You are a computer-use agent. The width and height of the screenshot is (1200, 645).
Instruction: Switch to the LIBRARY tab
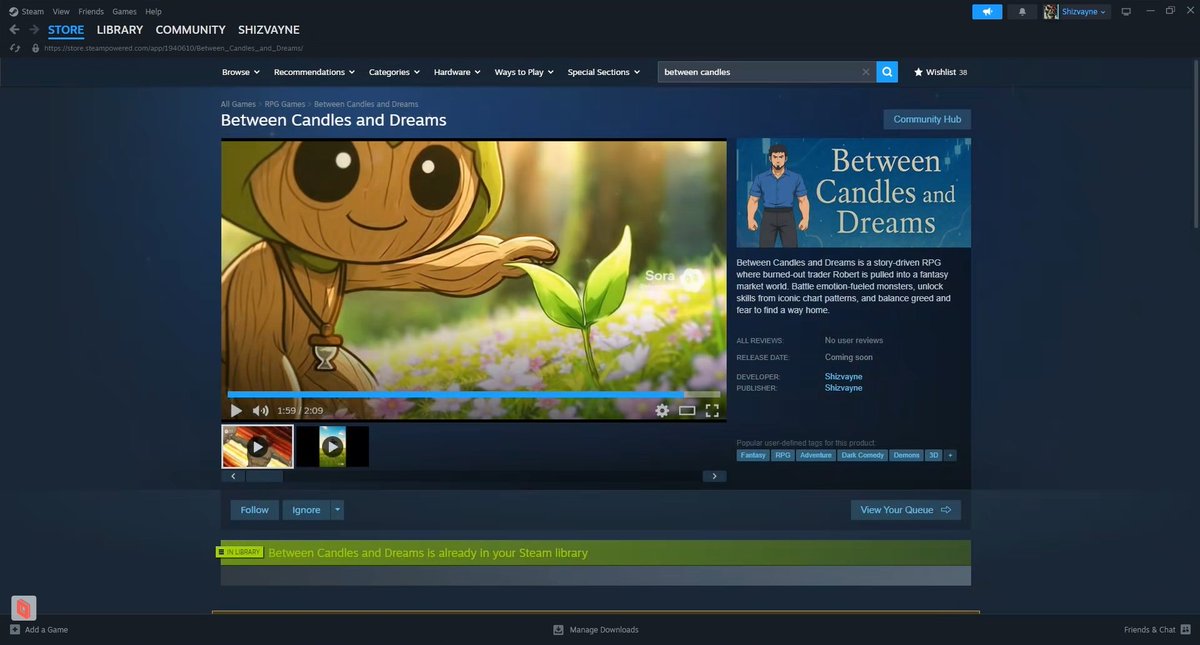tap(119, 29)
